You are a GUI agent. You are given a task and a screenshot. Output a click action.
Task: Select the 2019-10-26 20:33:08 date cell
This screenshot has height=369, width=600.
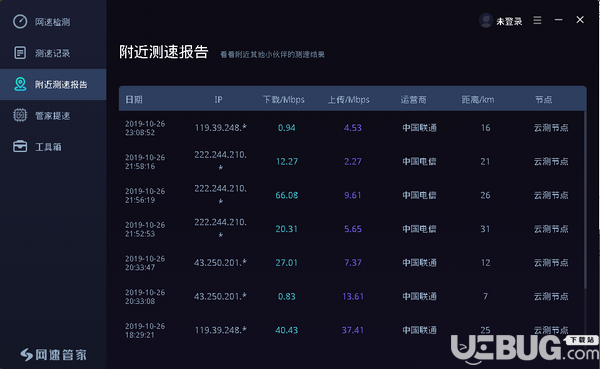tap(145, 297)
